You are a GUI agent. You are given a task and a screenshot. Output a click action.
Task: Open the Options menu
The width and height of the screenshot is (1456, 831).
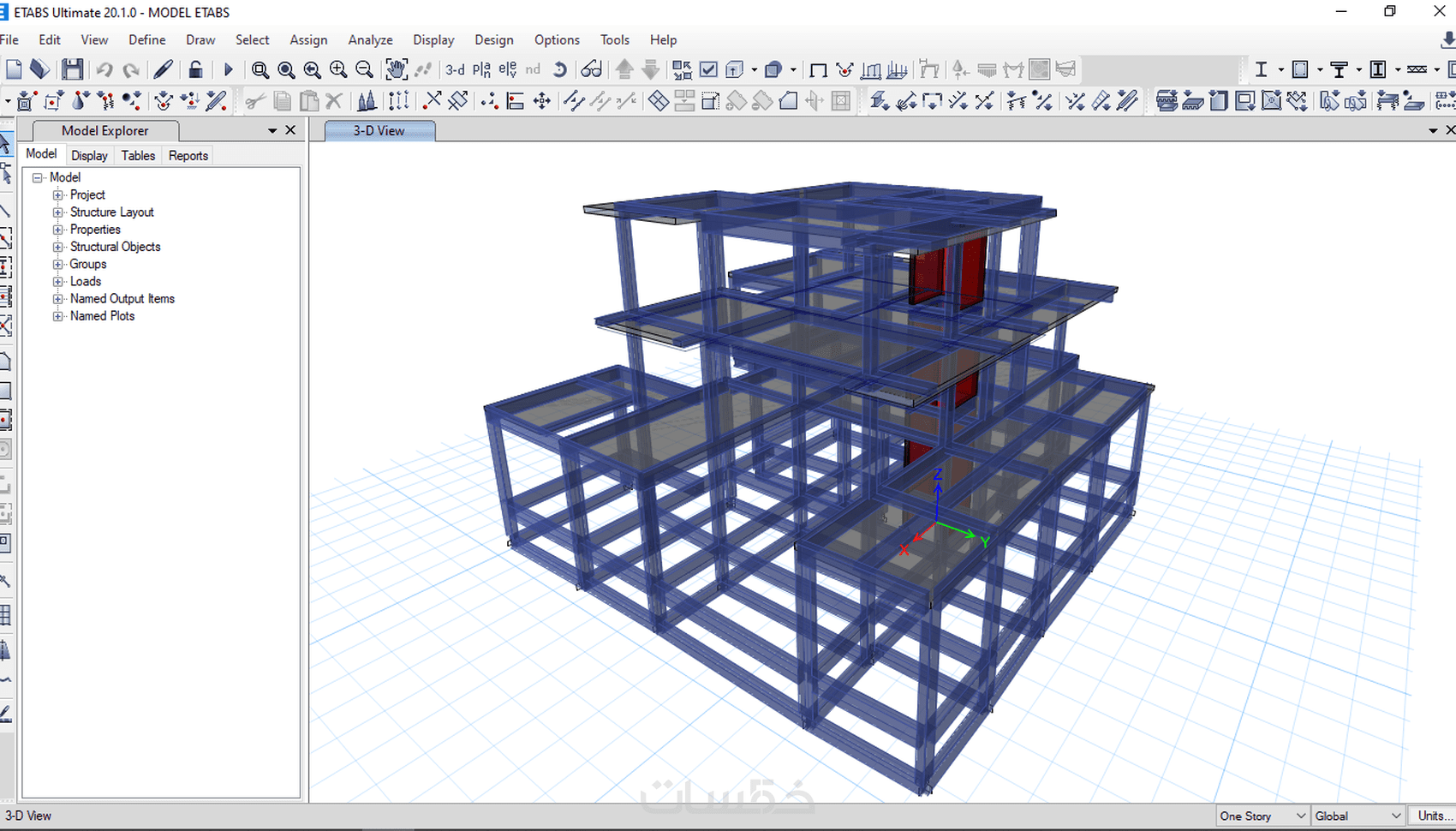pos(557,39)
